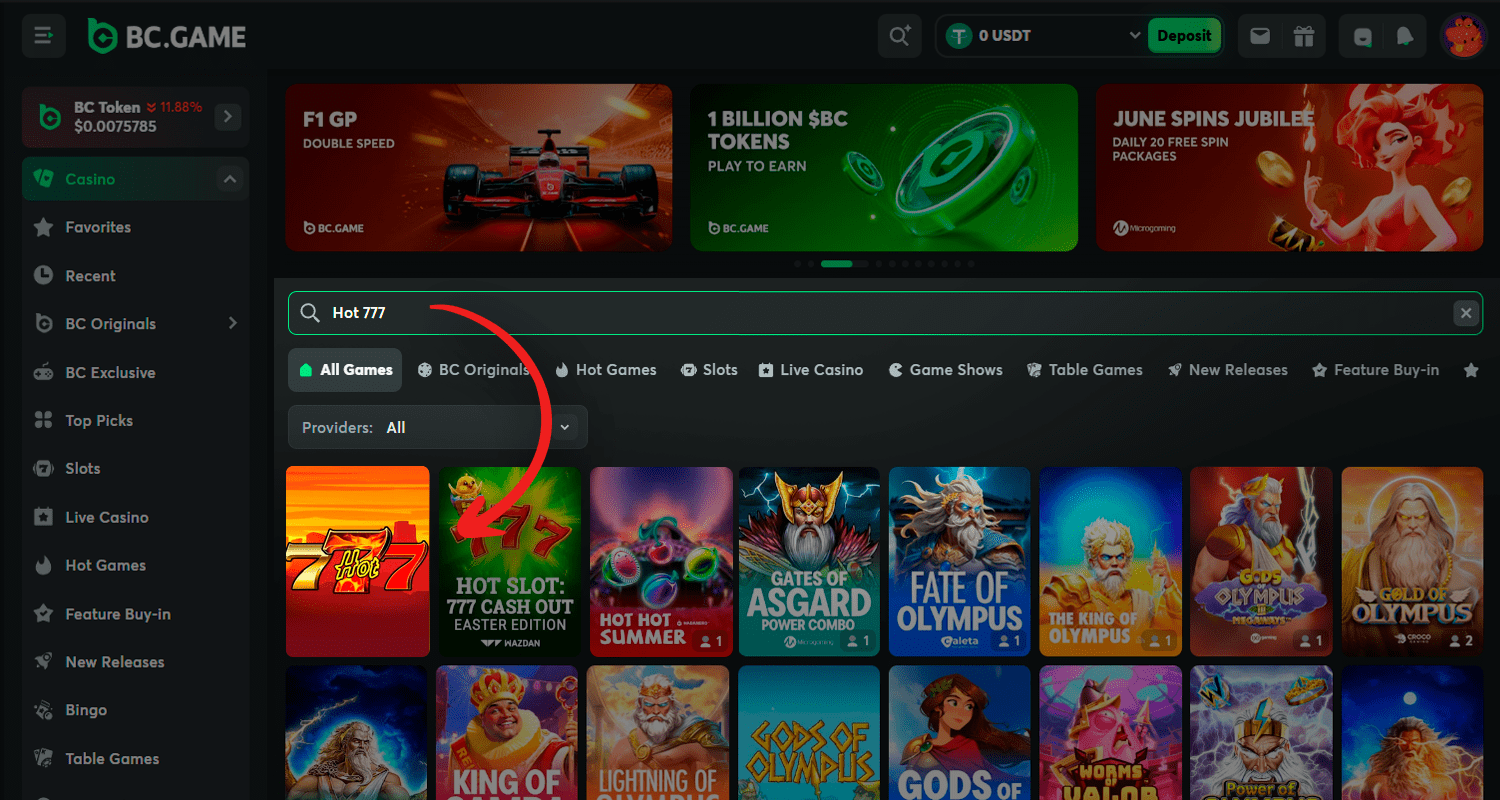Open the Hot Hot Summer game
Screen dimensions: 1500x800
click(x=662, y=562)
